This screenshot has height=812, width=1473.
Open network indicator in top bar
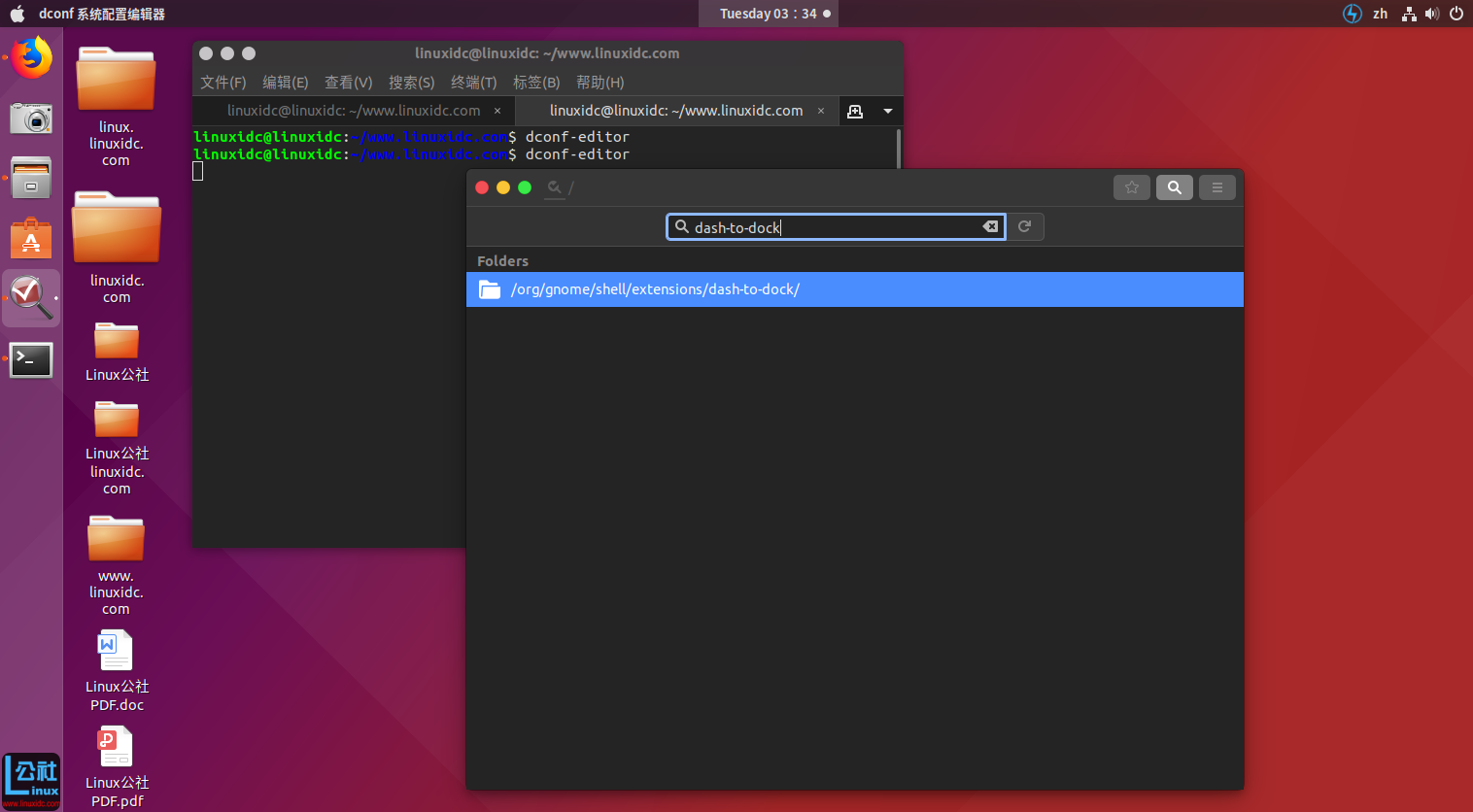click(1409, 14)
